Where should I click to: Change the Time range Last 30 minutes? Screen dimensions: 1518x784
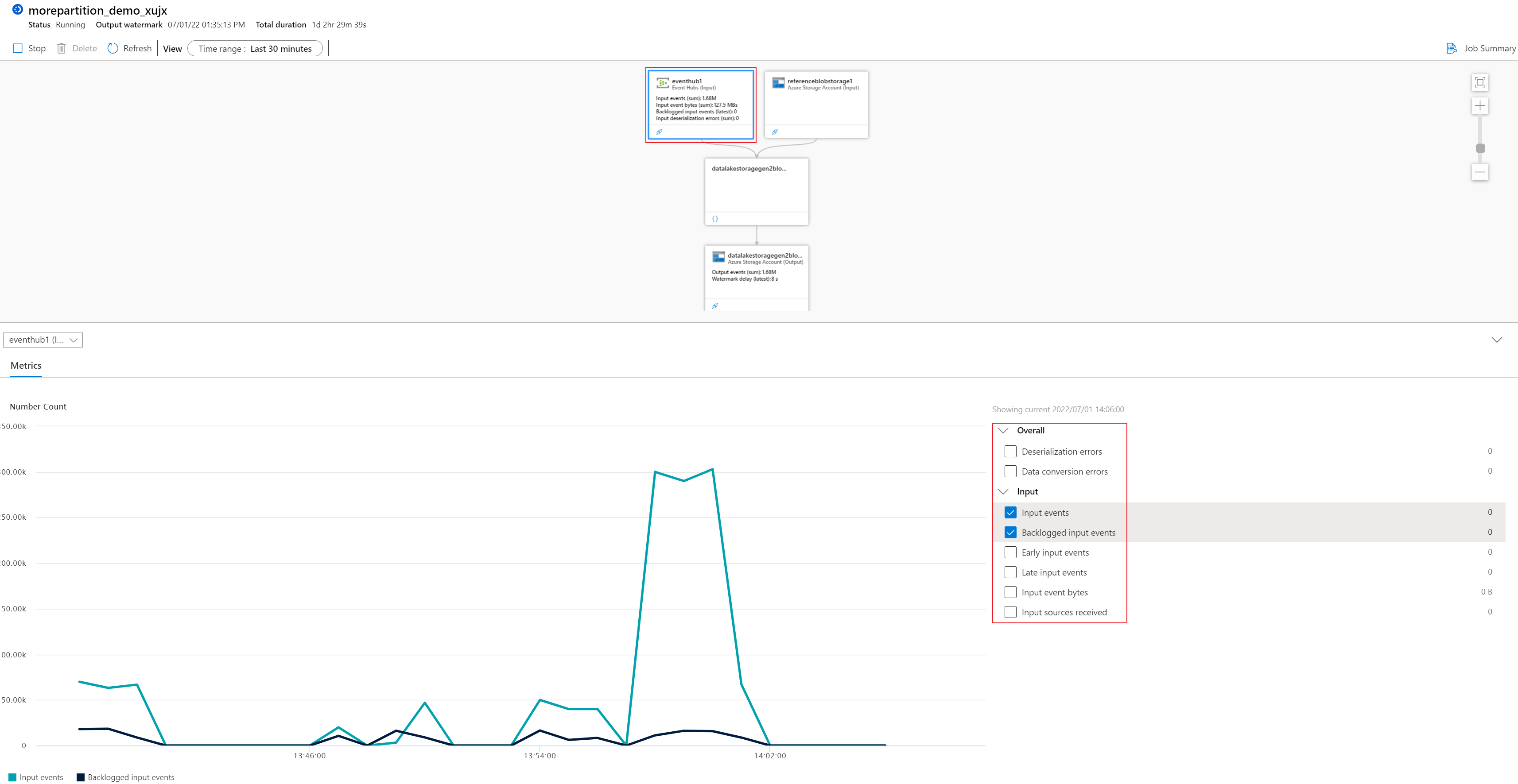click(x=255, y=49)
